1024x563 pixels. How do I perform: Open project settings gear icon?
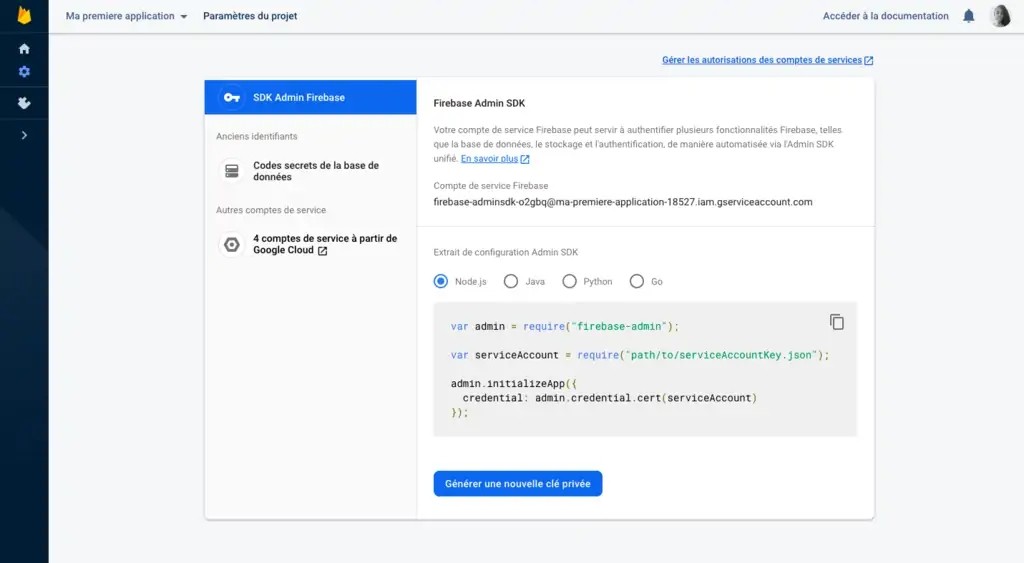24,72
